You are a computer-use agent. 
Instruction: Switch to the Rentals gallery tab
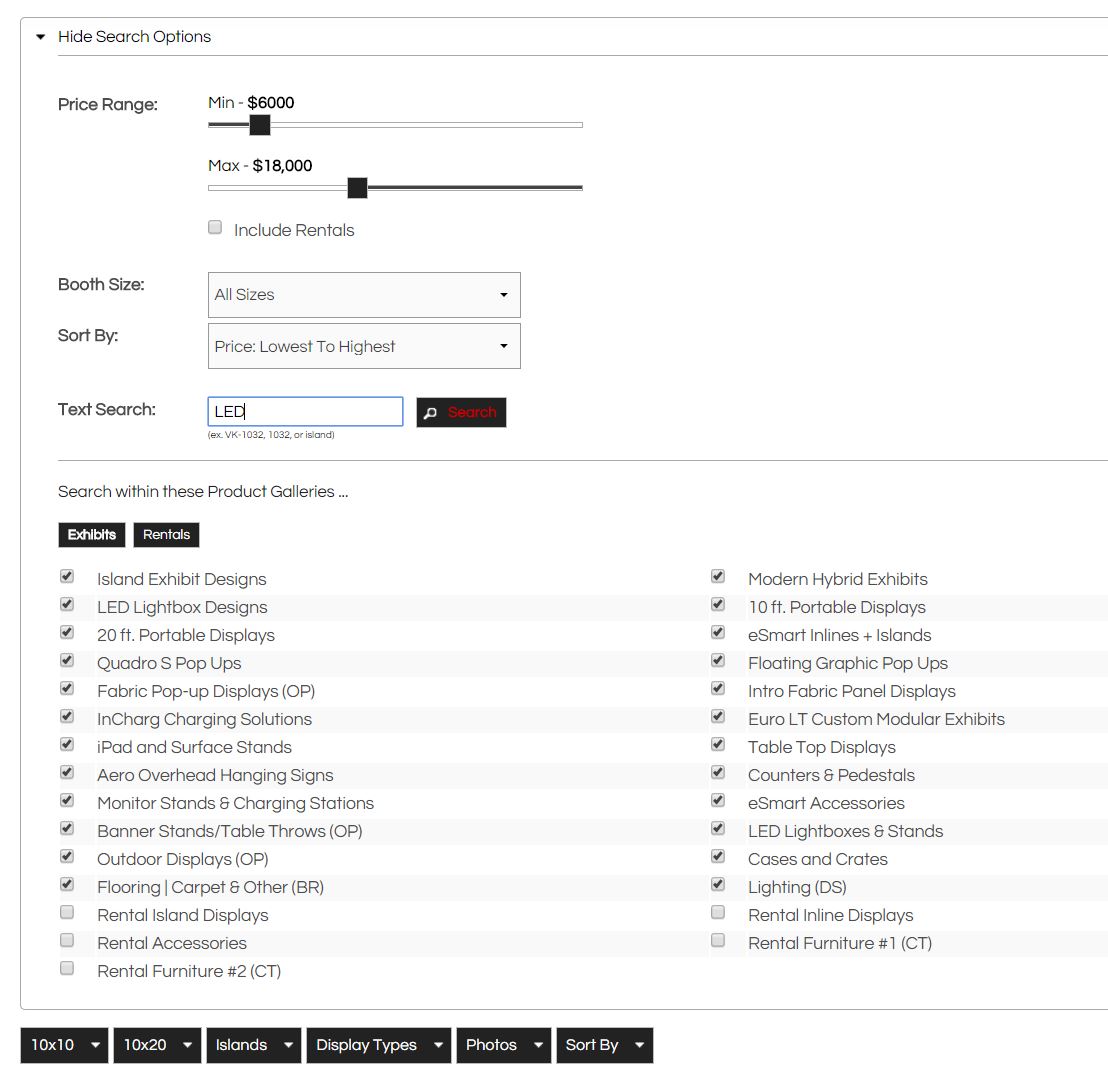point(166,534)
